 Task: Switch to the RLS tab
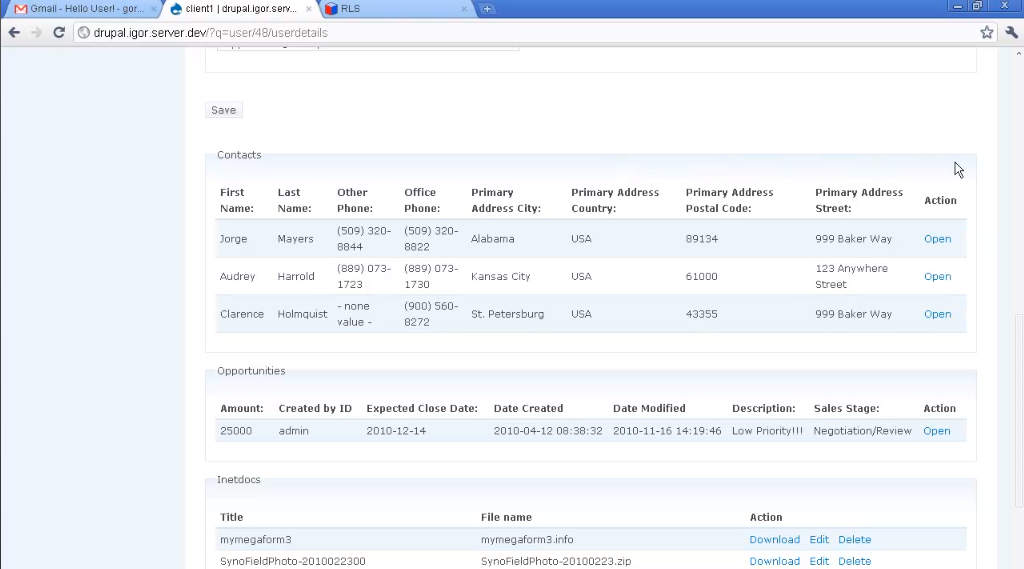pyautogui.click(x=396, y=8)
